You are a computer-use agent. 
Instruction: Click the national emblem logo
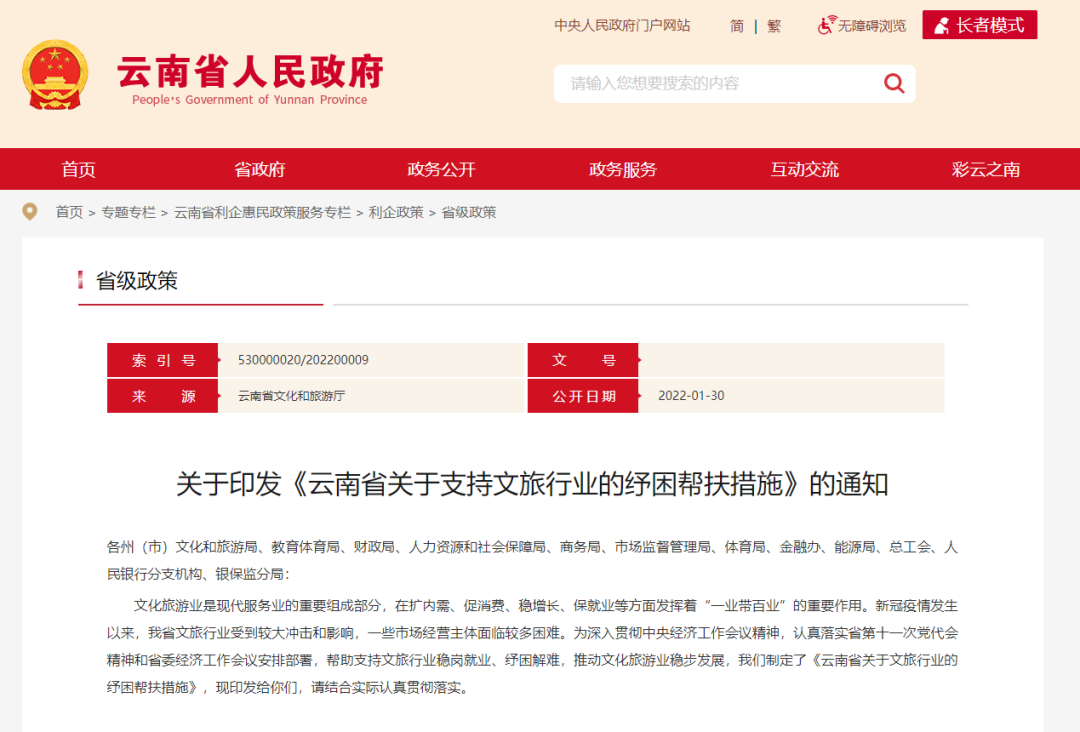click(x=55, y=74)
